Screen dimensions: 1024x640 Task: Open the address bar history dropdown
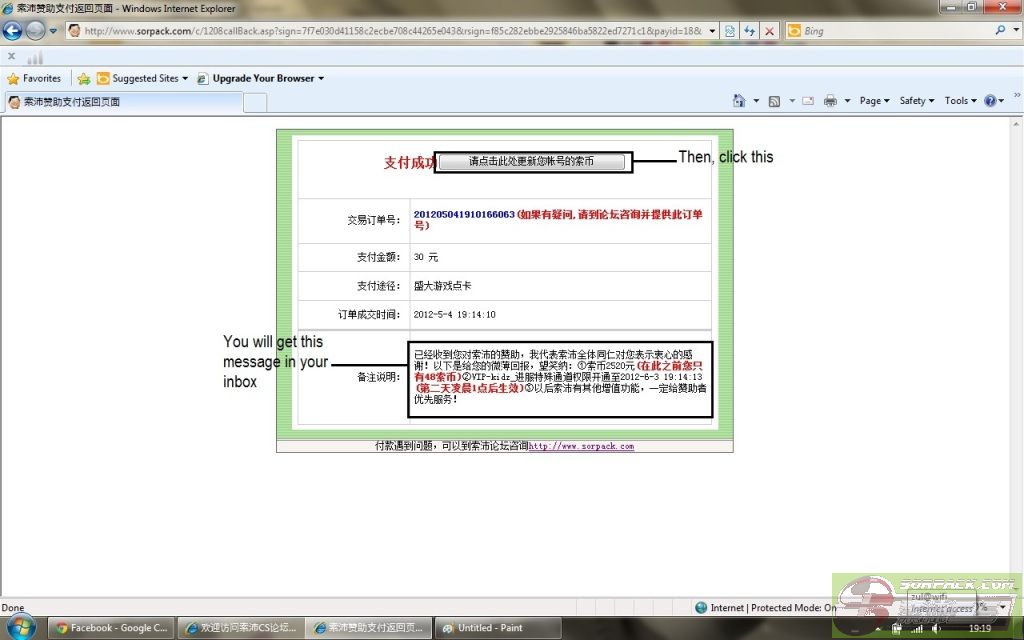(712, 31)
